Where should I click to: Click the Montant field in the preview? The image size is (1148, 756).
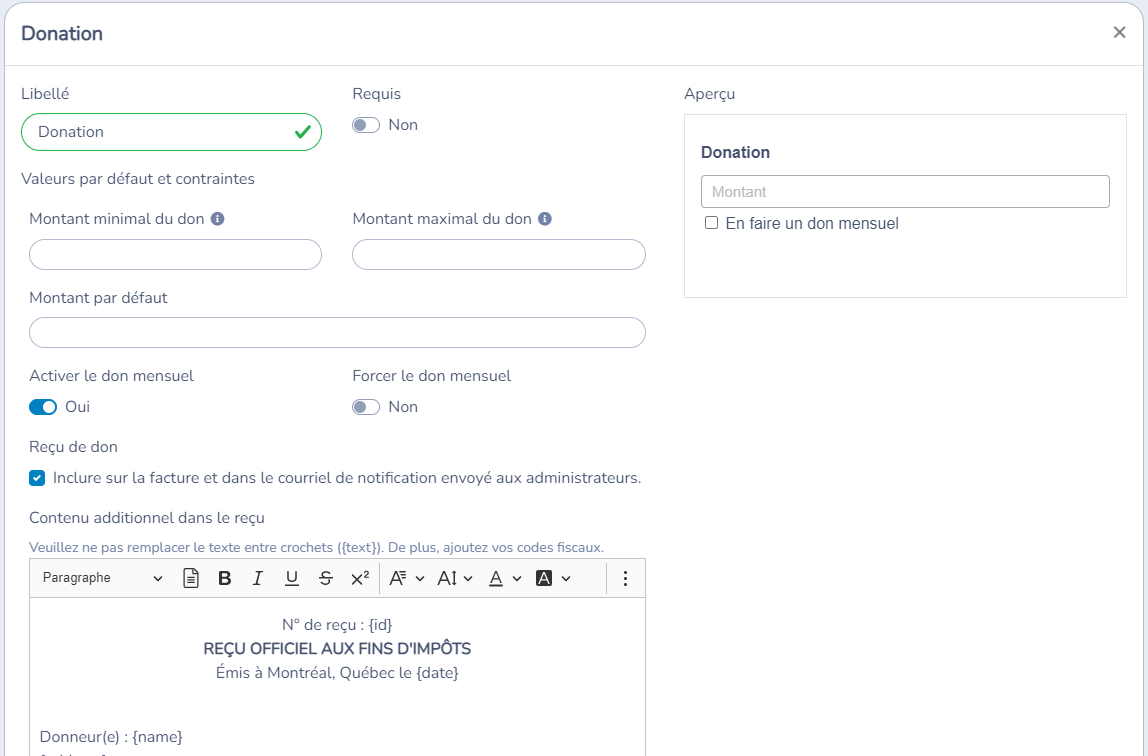coord(905,192)
